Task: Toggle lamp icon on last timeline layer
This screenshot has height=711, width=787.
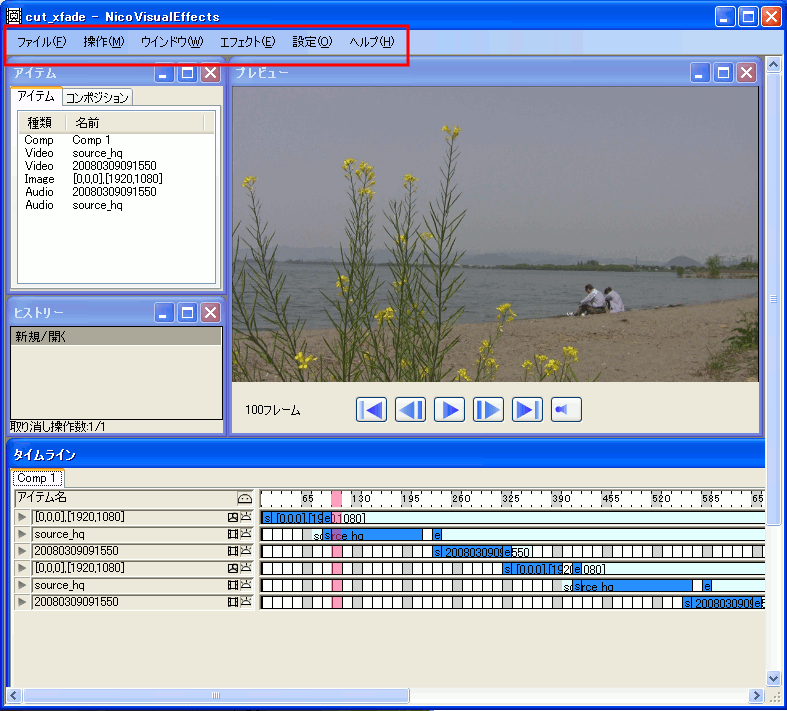Action: [x=246, y=602]
